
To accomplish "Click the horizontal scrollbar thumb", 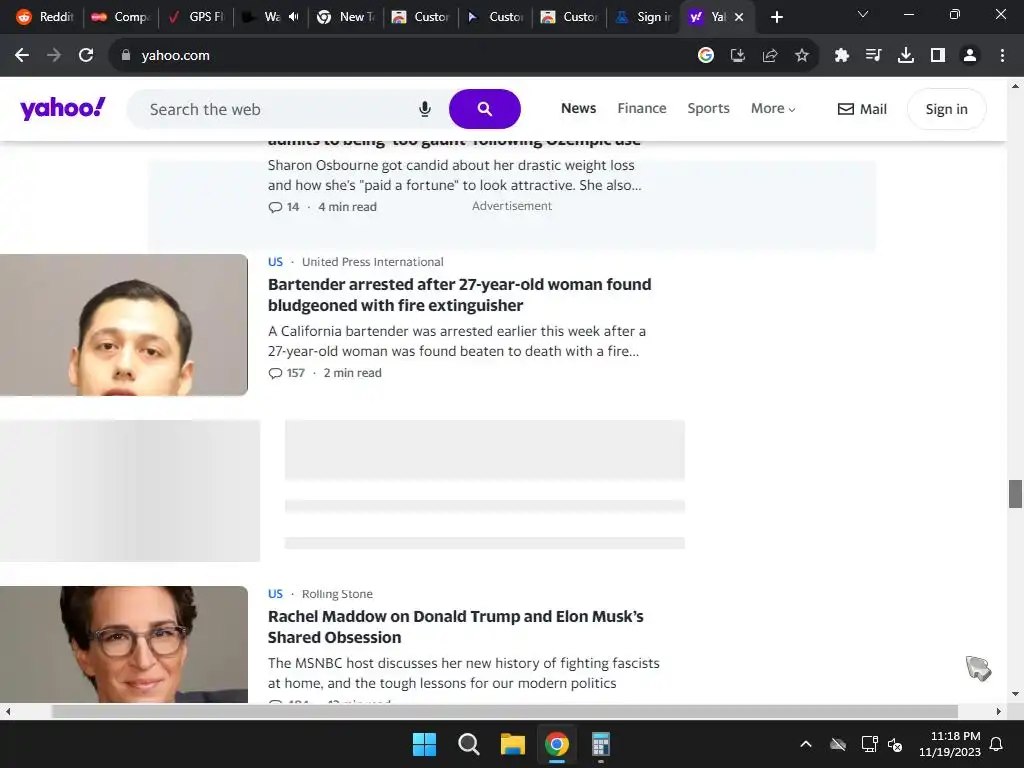I will 504,711.
